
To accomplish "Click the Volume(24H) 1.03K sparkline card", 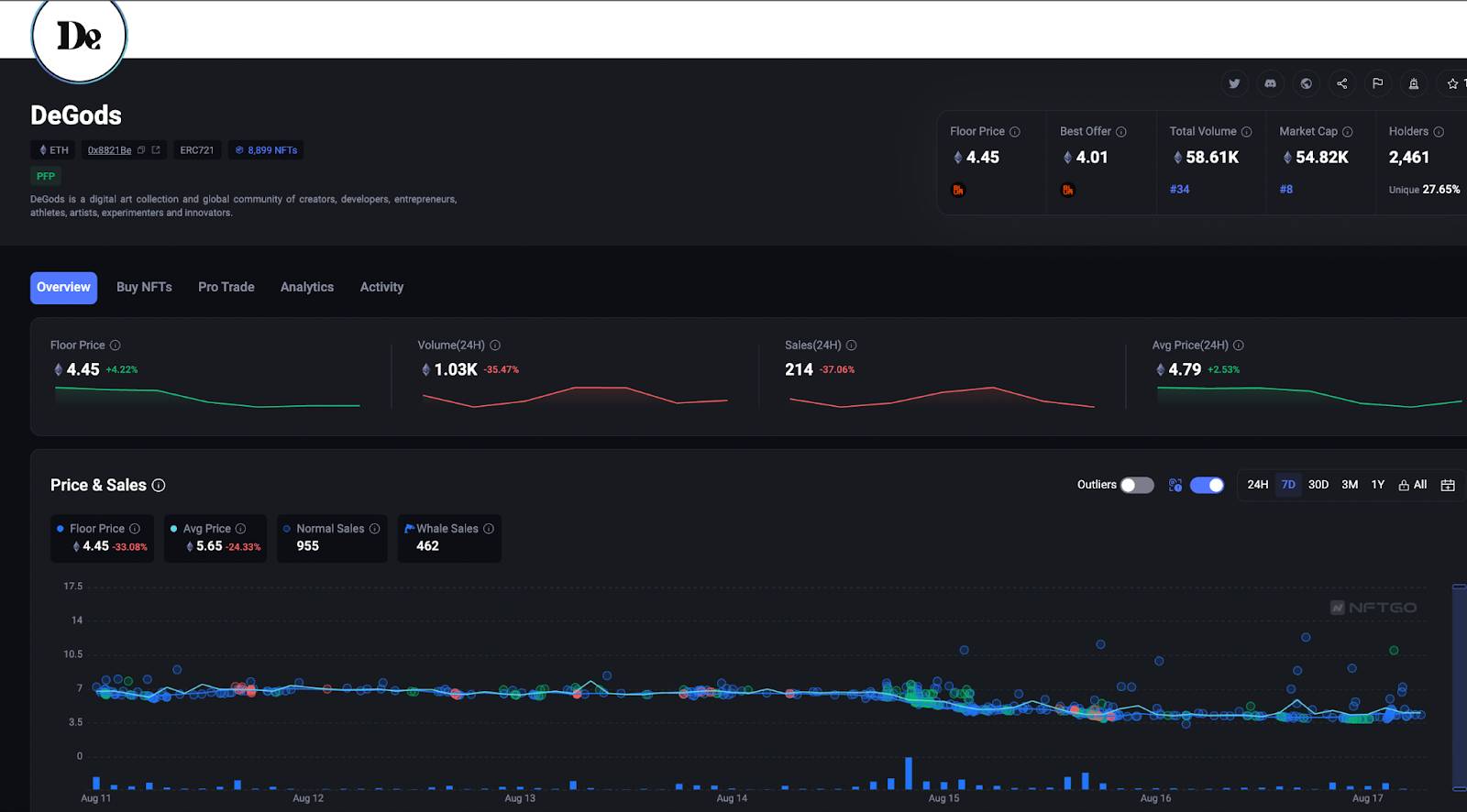I will point(574,376).
